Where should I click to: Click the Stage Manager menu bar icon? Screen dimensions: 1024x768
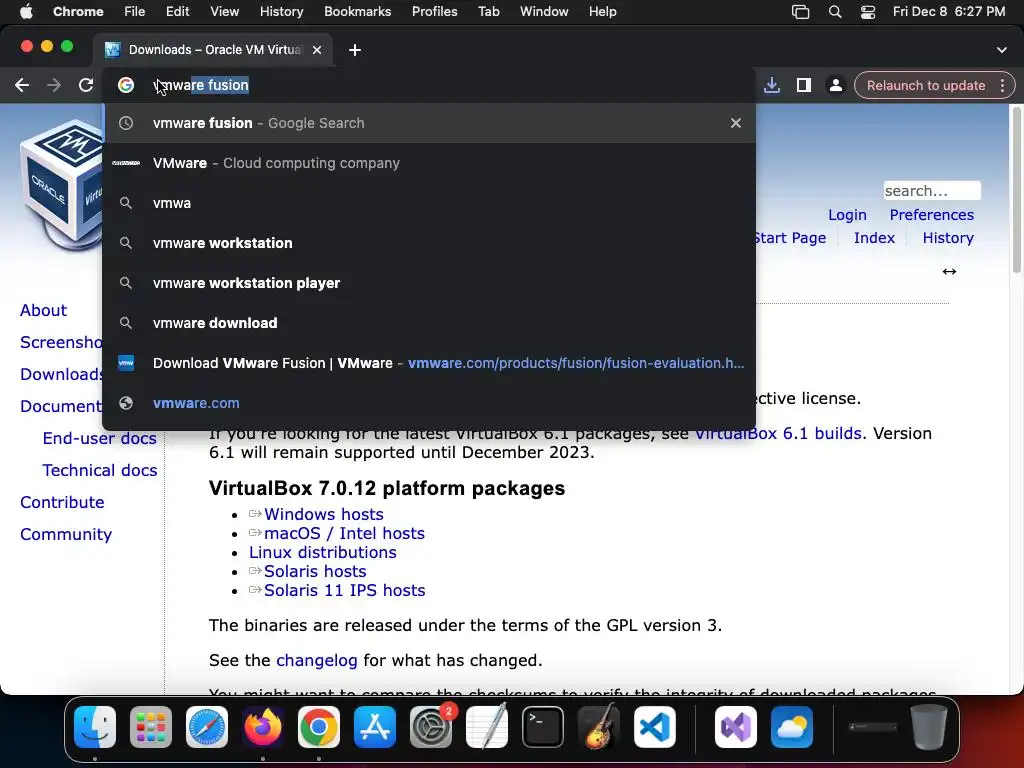coord(800,12)
